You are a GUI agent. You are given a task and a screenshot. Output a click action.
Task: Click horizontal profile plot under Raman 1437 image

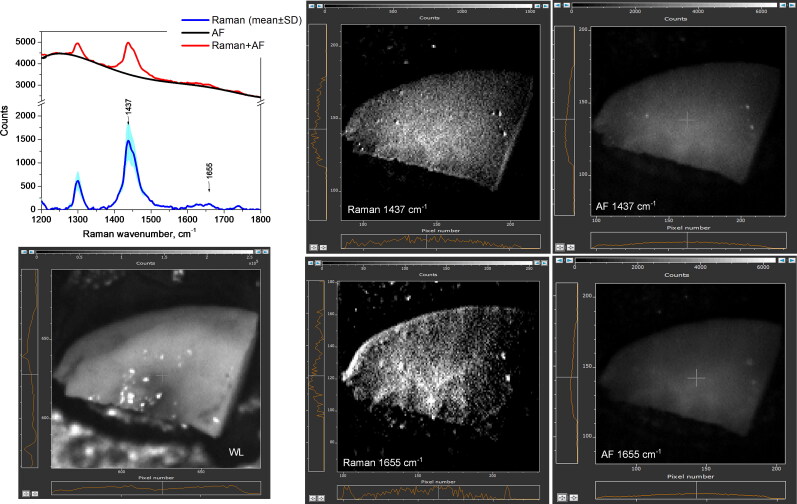point(441,241)
